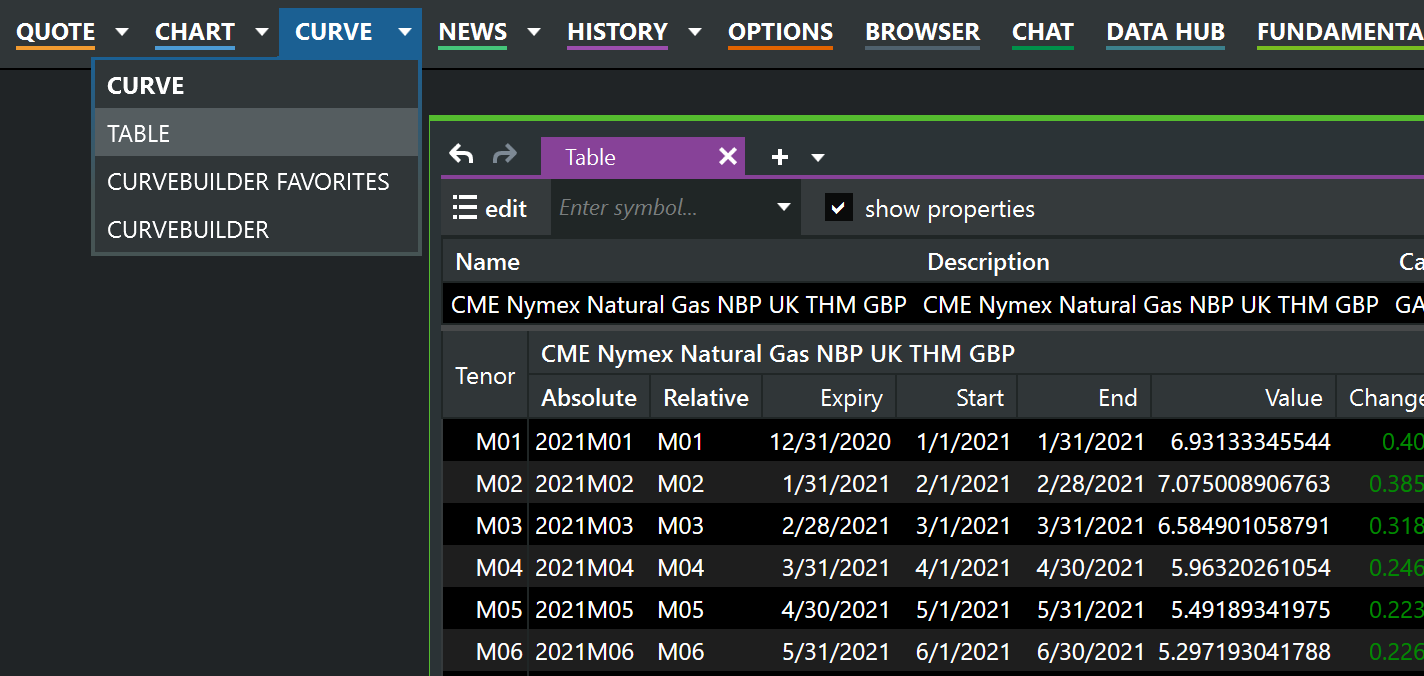1424x676 pixels.
Task: Click the Value column header
Action: pyautogui.click(x=1244, y=398)
